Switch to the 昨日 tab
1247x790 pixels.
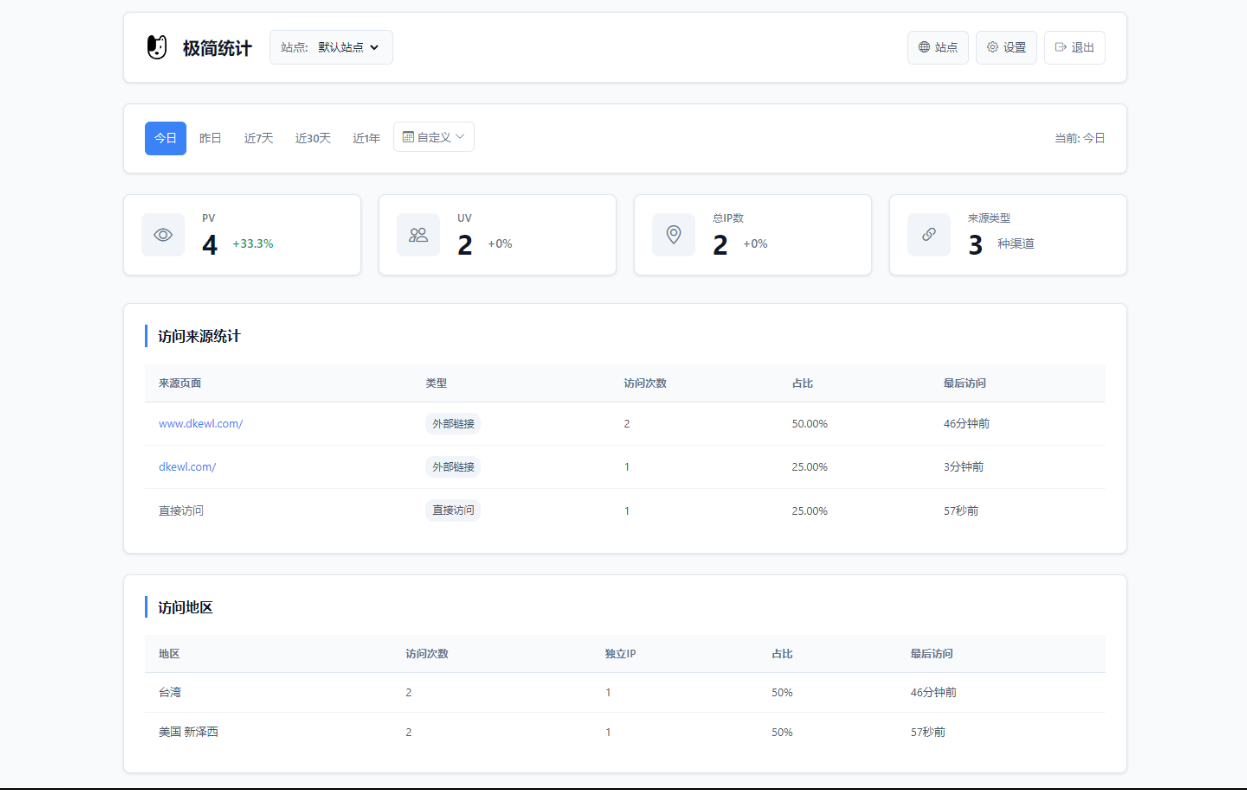coord(210,138)
